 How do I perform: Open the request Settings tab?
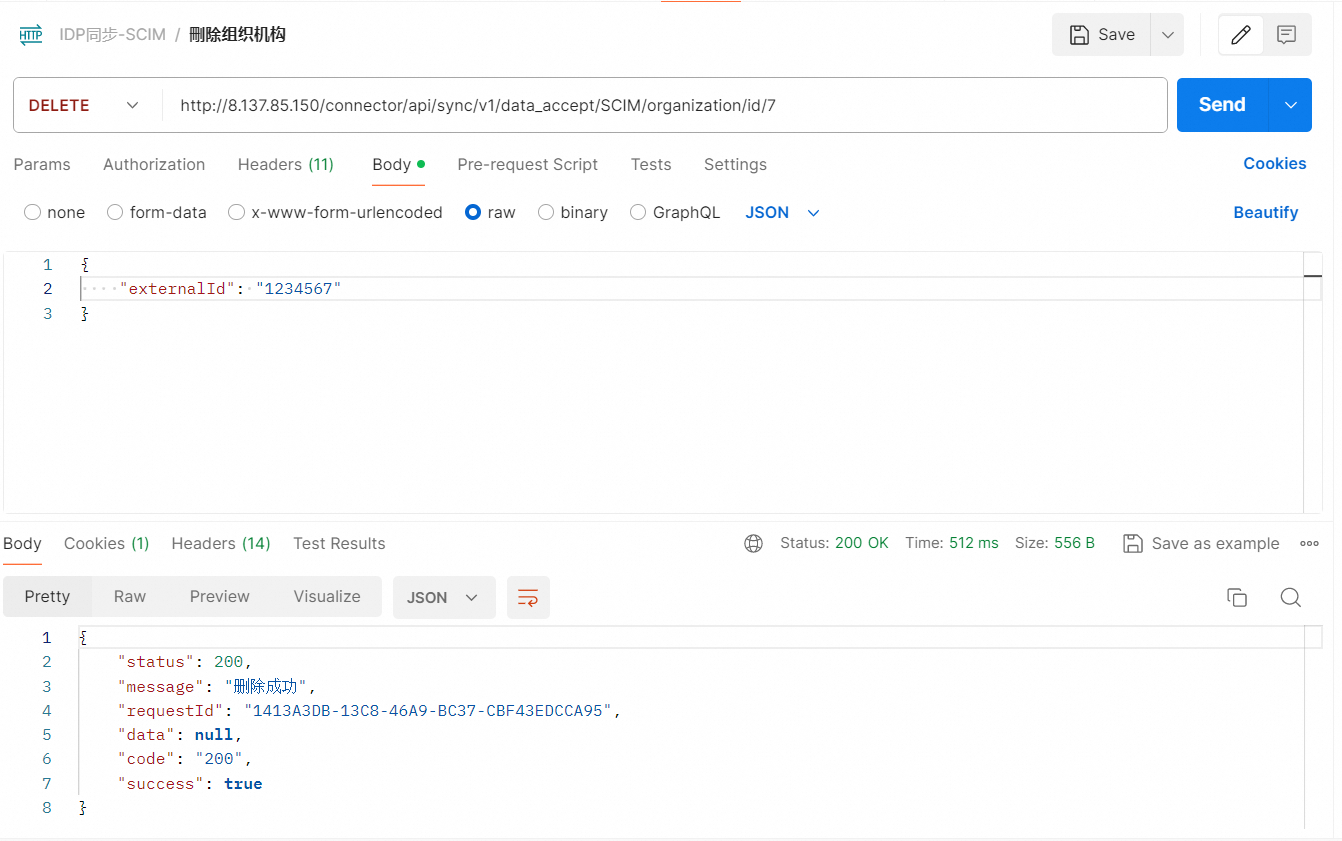click(x=735, y=164)
